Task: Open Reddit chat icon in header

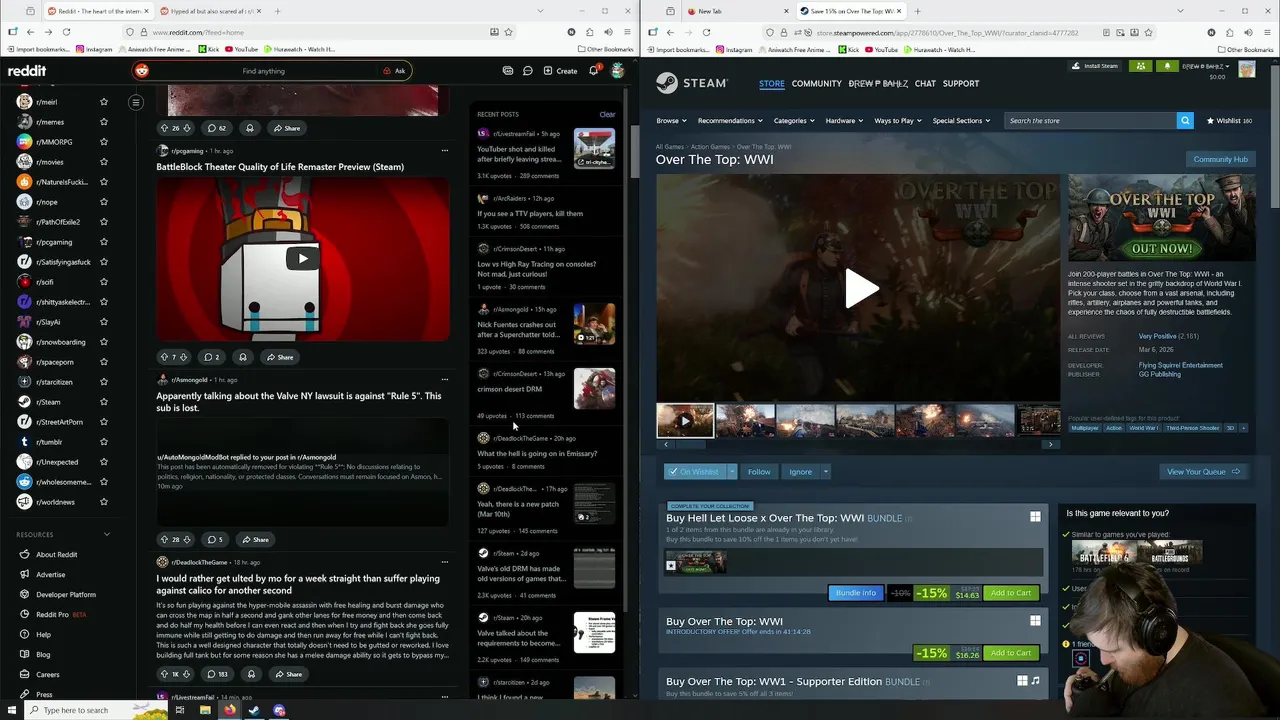Action: click(x=527, y=71)
